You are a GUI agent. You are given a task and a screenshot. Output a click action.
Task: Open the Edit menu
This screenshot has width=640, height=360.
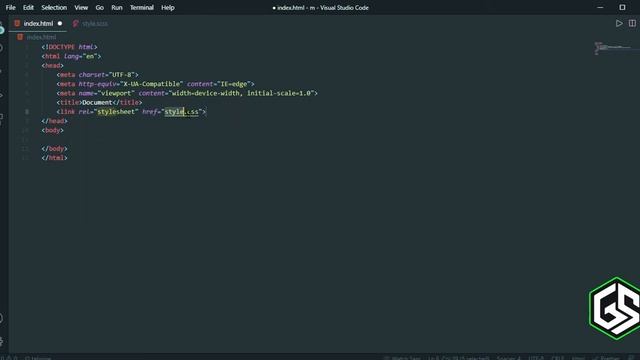[28, 7]
